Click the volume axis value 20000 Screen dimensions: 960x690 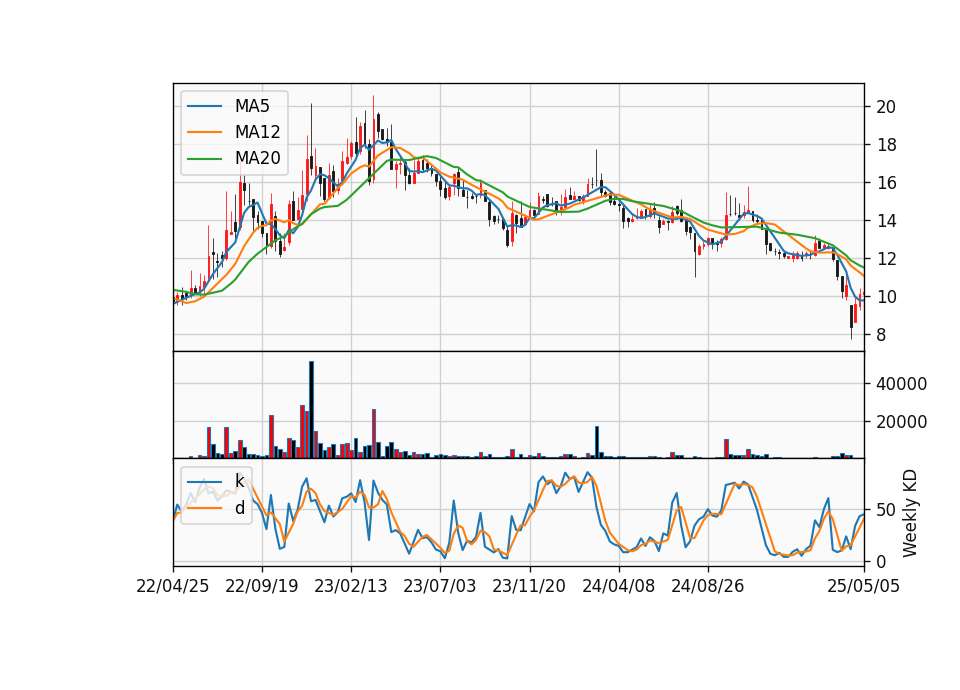(901, 422)
